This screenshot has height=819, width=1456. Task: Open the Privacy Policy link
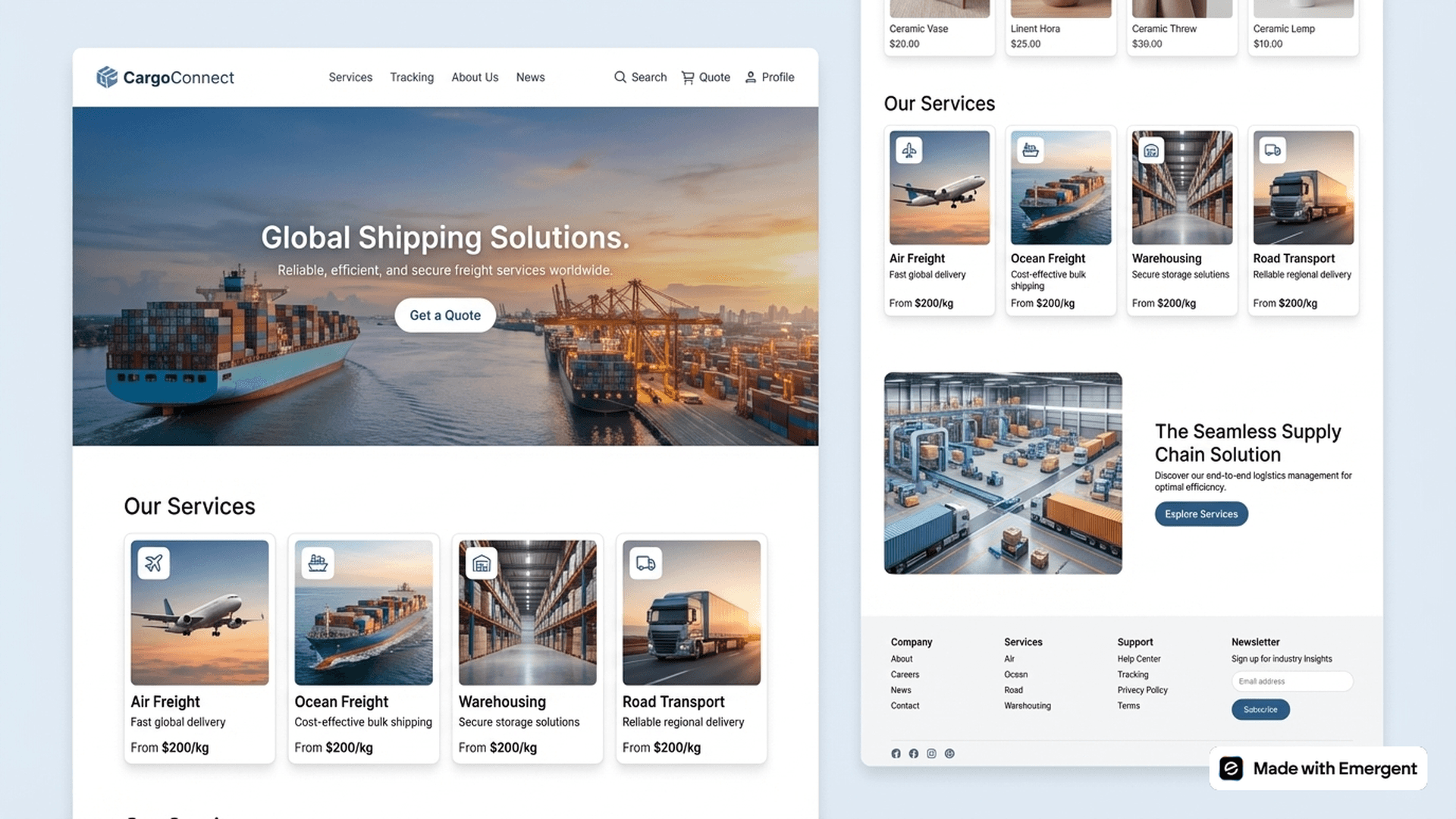(1142, 690)
